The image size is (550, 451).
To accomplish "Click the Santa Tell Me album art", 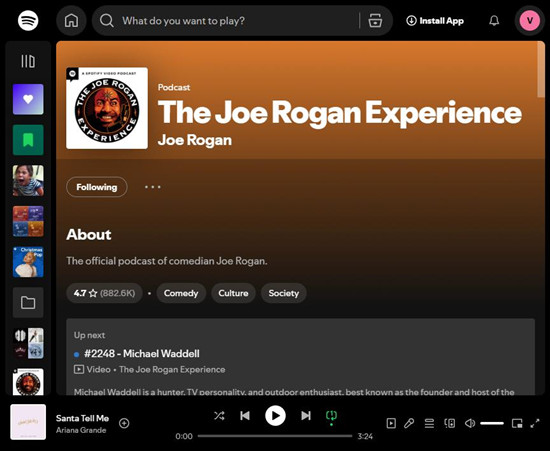I will (x=28, y=422).
